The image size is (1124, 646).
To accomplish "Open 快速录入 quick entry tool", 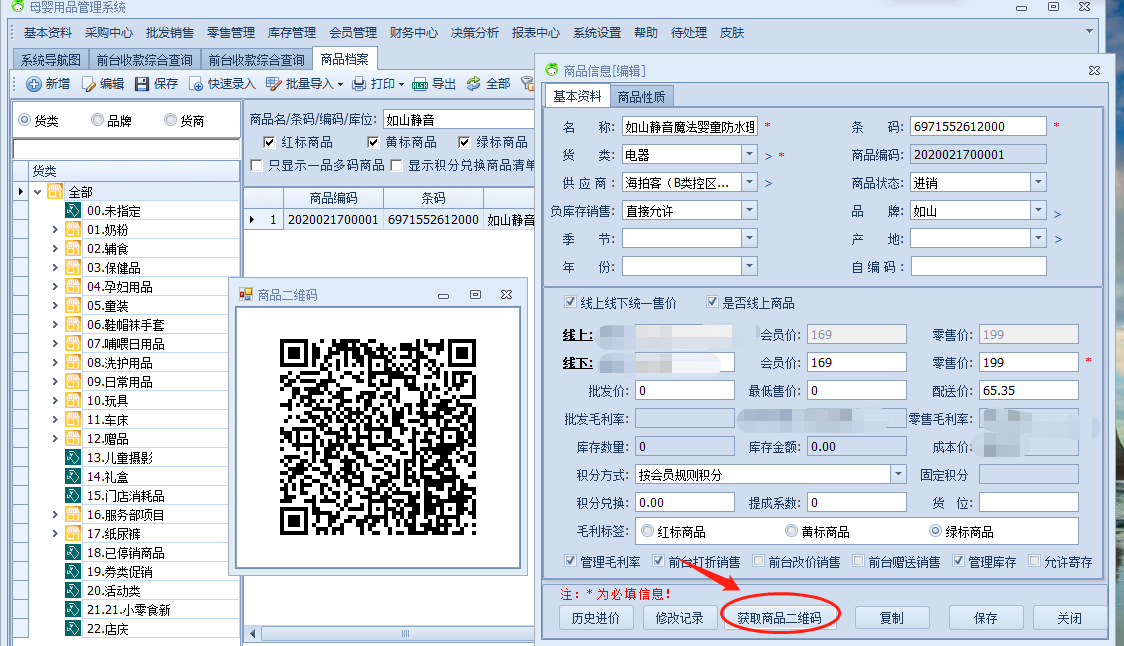I will (222, 84).
